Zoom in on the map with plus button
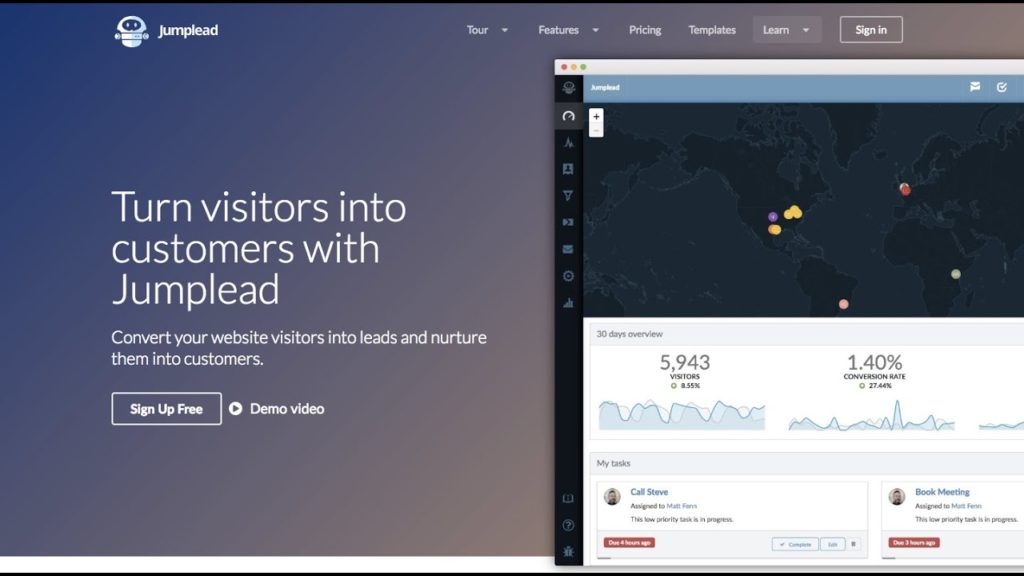 pyautogui.click(x=596, y=116)
